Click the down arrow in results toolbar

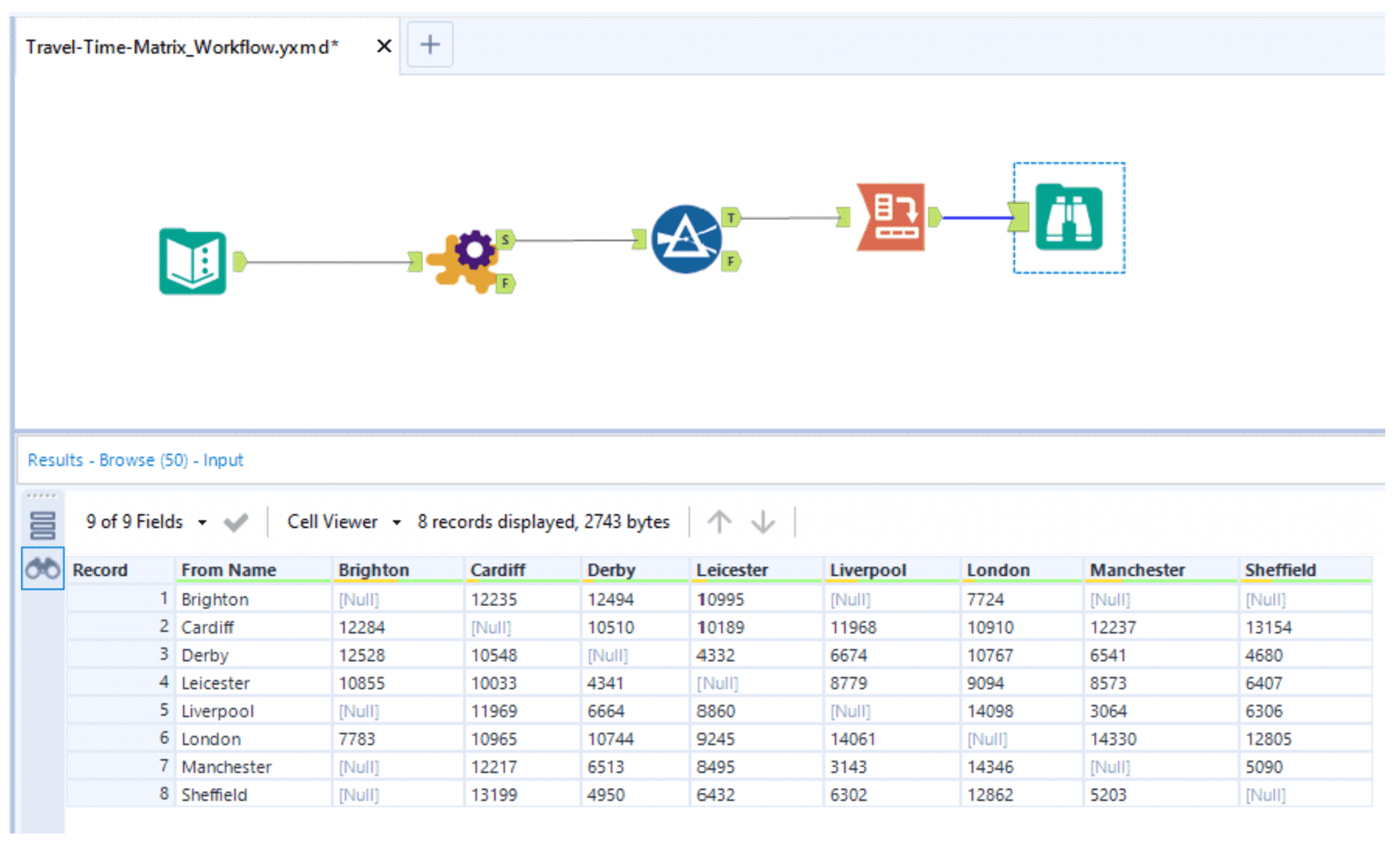[x=762, y=522]
